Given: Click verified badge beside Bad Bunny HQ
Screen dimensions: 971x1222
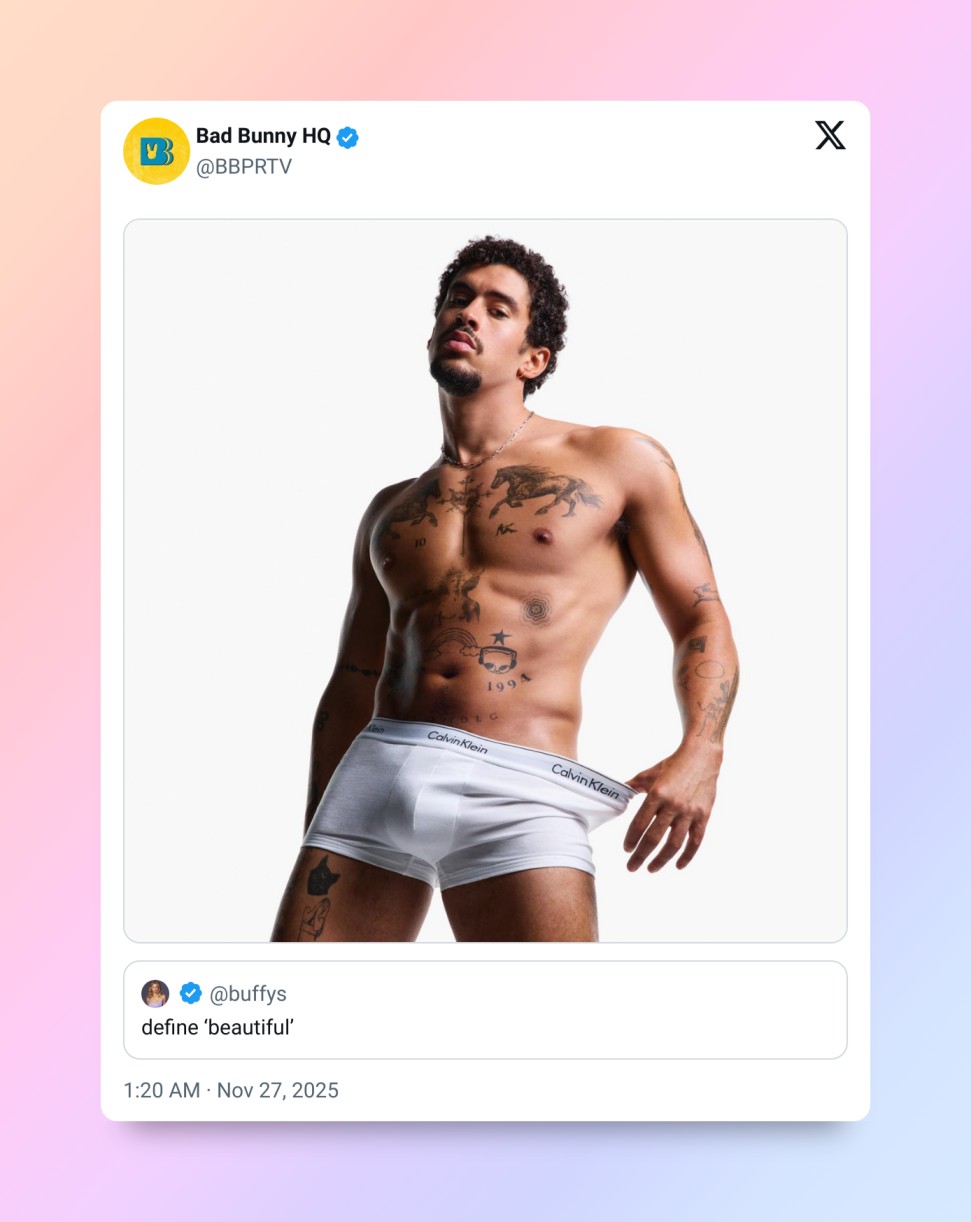Looking at the screenshot, I should [347, 137].
